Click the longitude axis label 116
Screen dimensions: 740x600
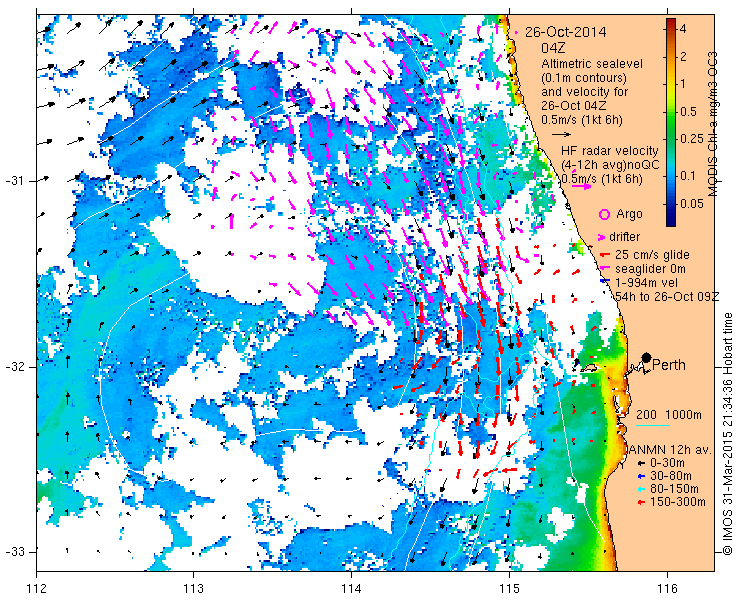[667, 588]
